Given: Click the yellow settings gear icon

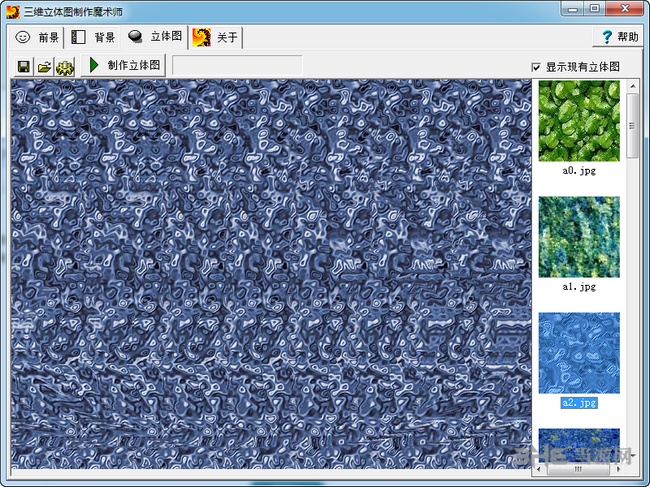Looking at the screenshot, I should point(65,67).
